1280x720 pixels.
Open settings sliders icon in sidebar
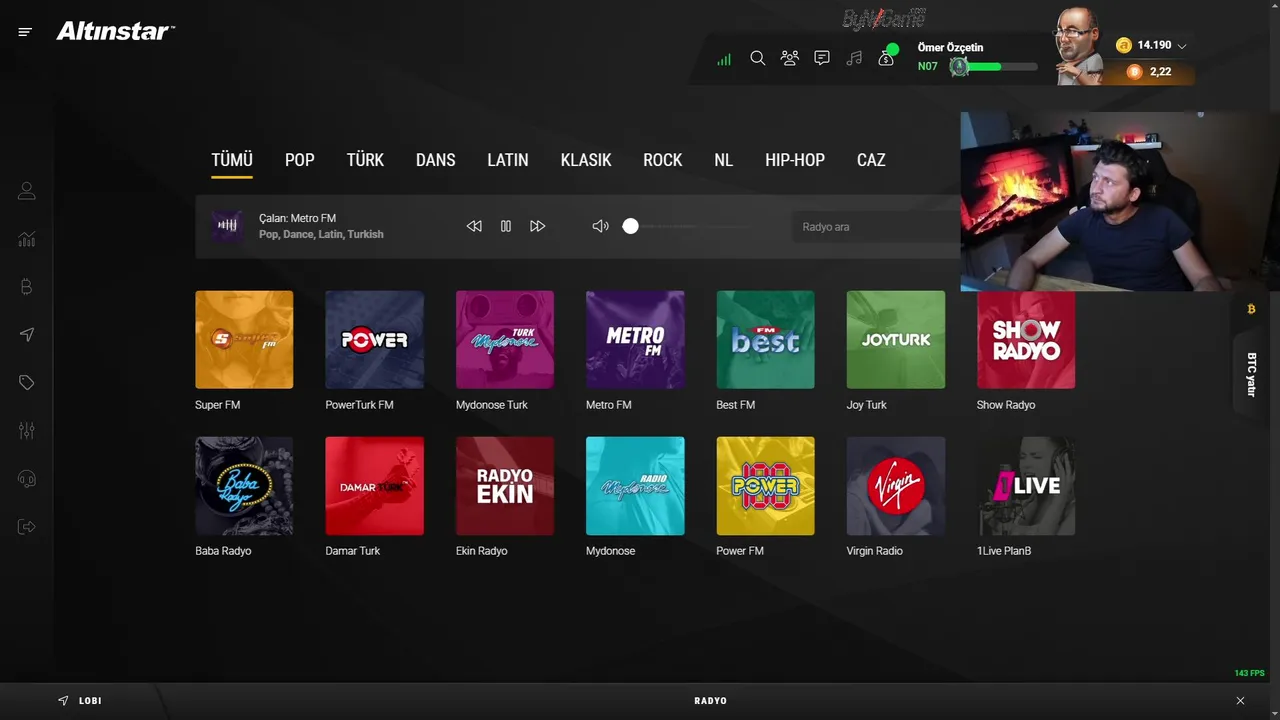27,431
